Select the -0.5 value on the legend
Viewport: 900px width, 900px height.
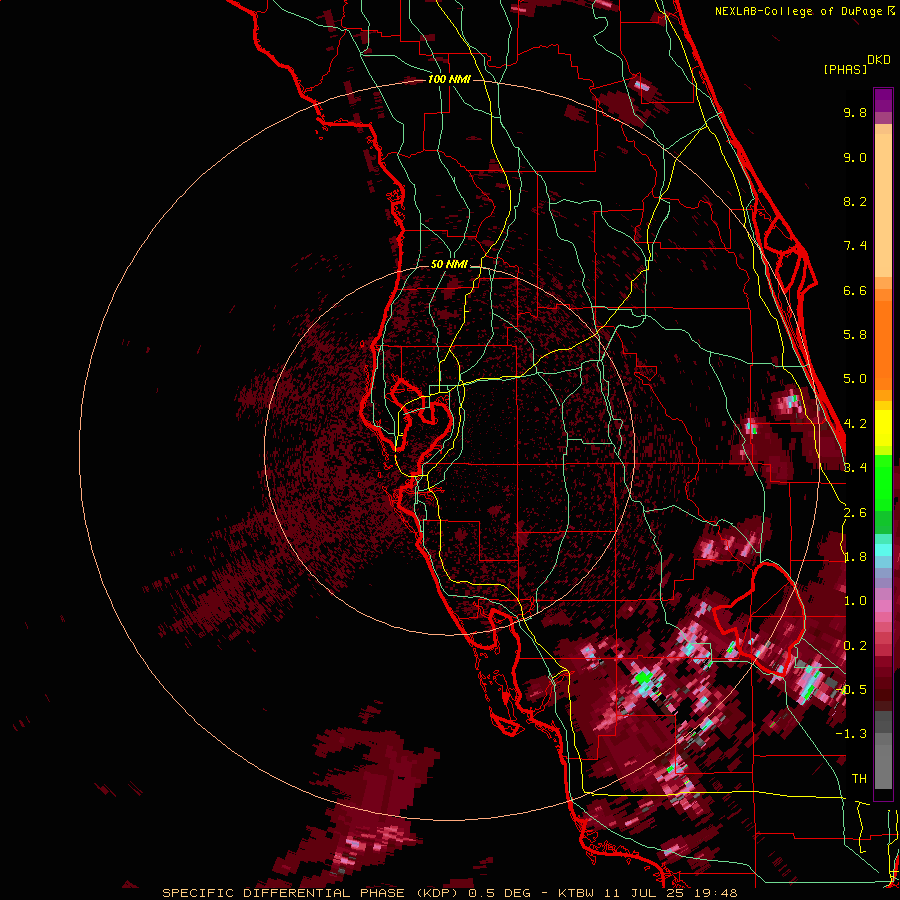point(853,690)
